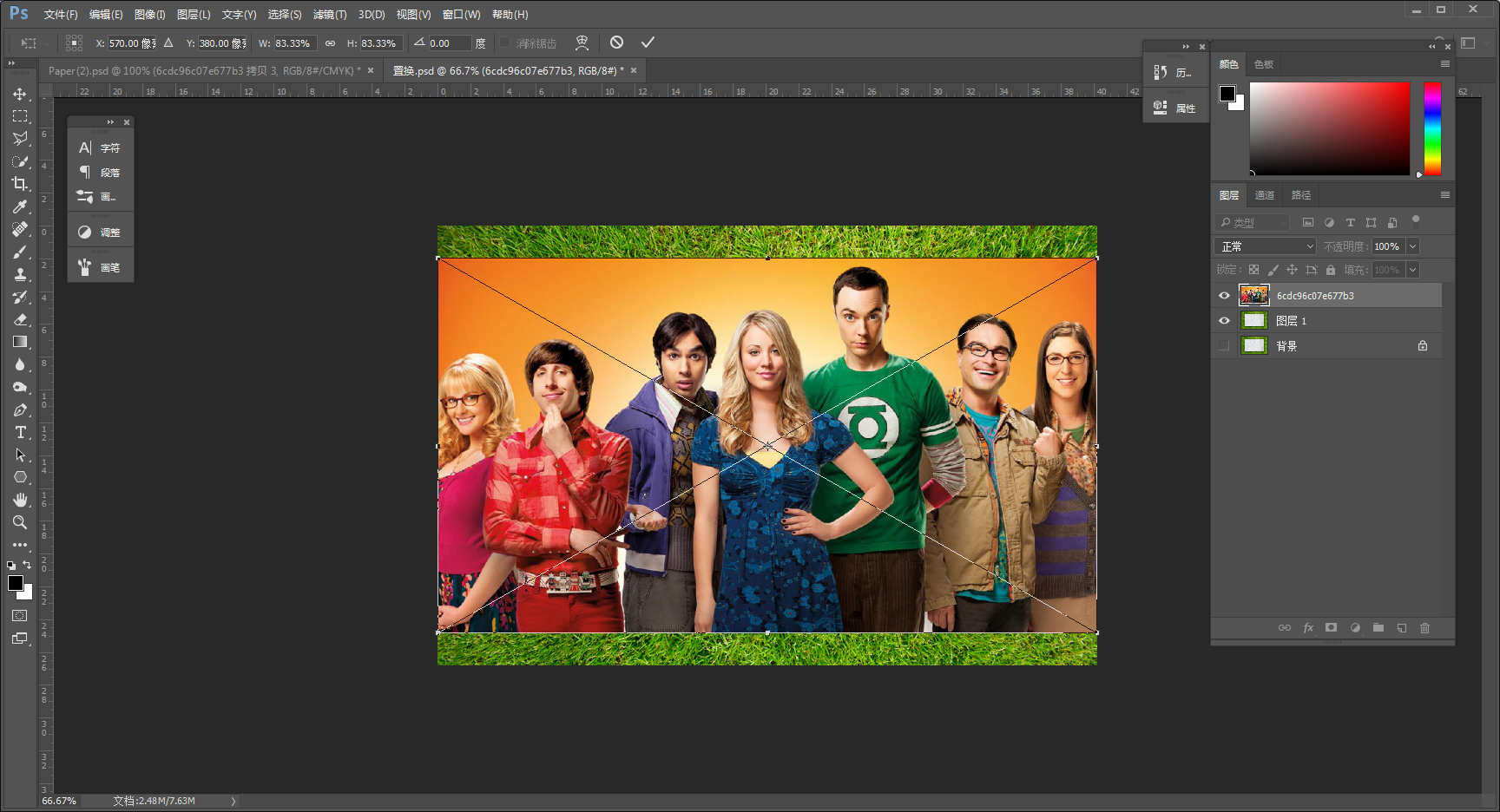This screenshot has height=812, width=1500.
Task: Link layers icon in Layers panel
Action: [x=1285, y=628]
